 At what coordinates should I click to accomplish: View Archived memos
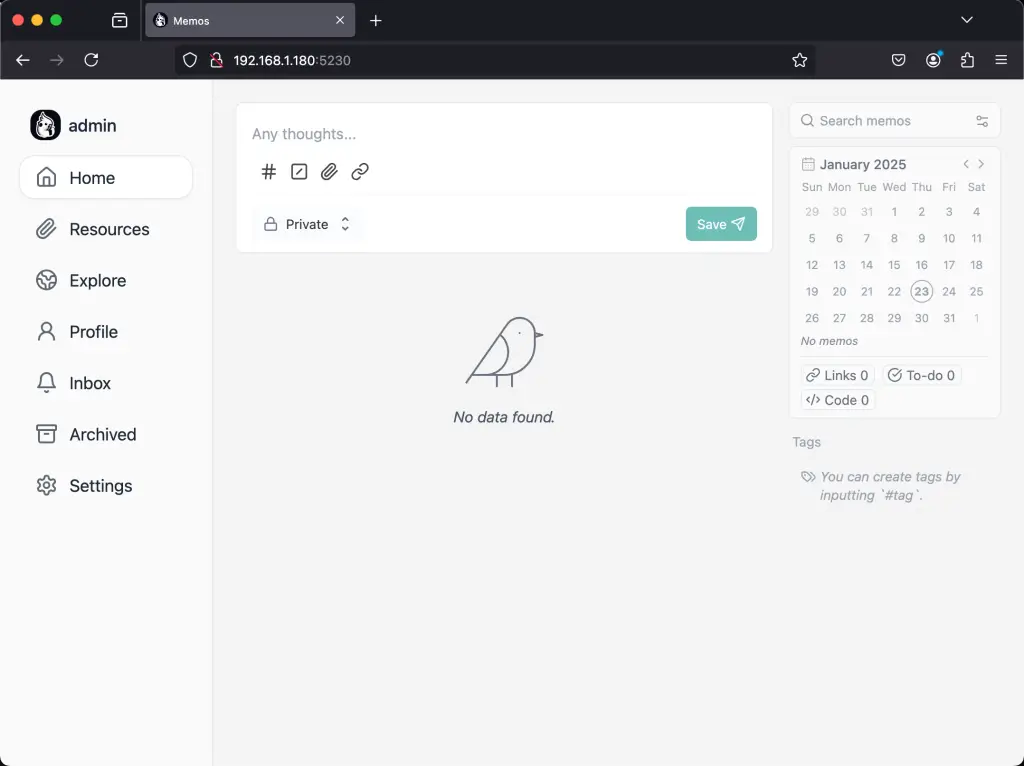coord(102,434)
